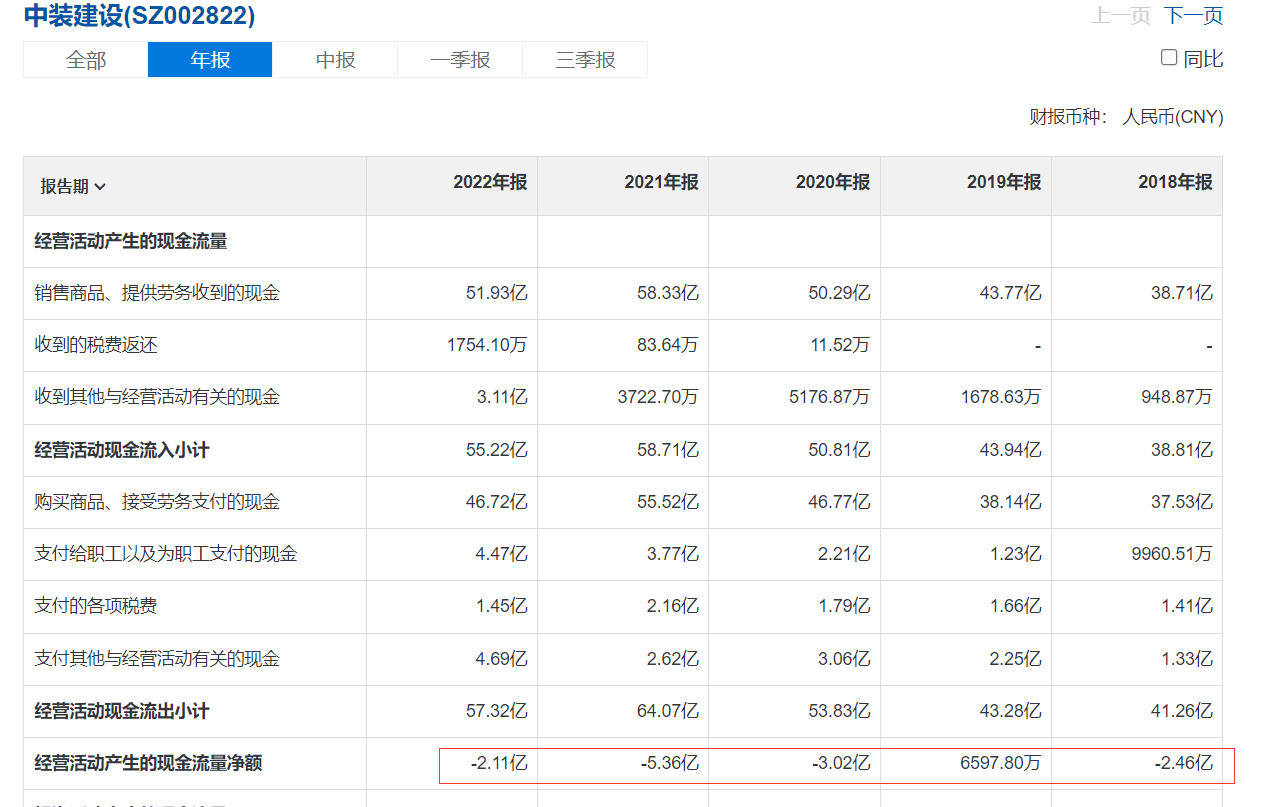Open the 中装建设(SZ002822) stock title

139,16
